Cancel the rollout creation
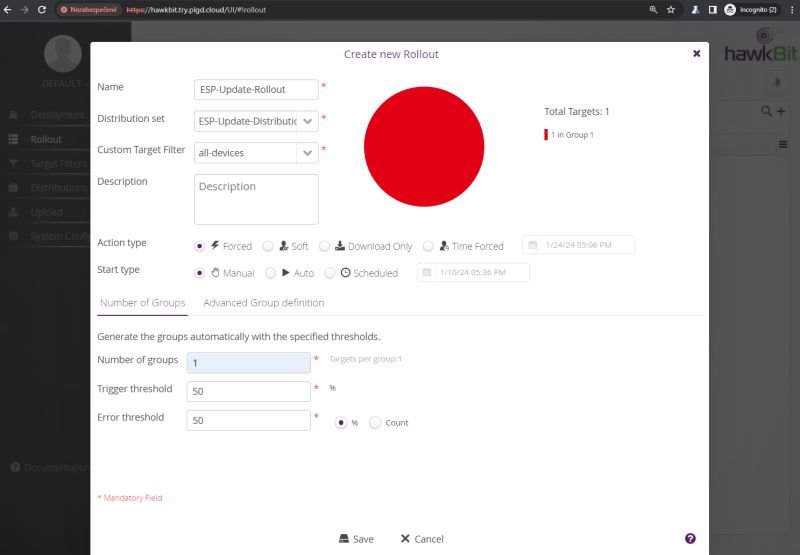The height and width of the screenshot is (555, 800). tap(422, 539)
